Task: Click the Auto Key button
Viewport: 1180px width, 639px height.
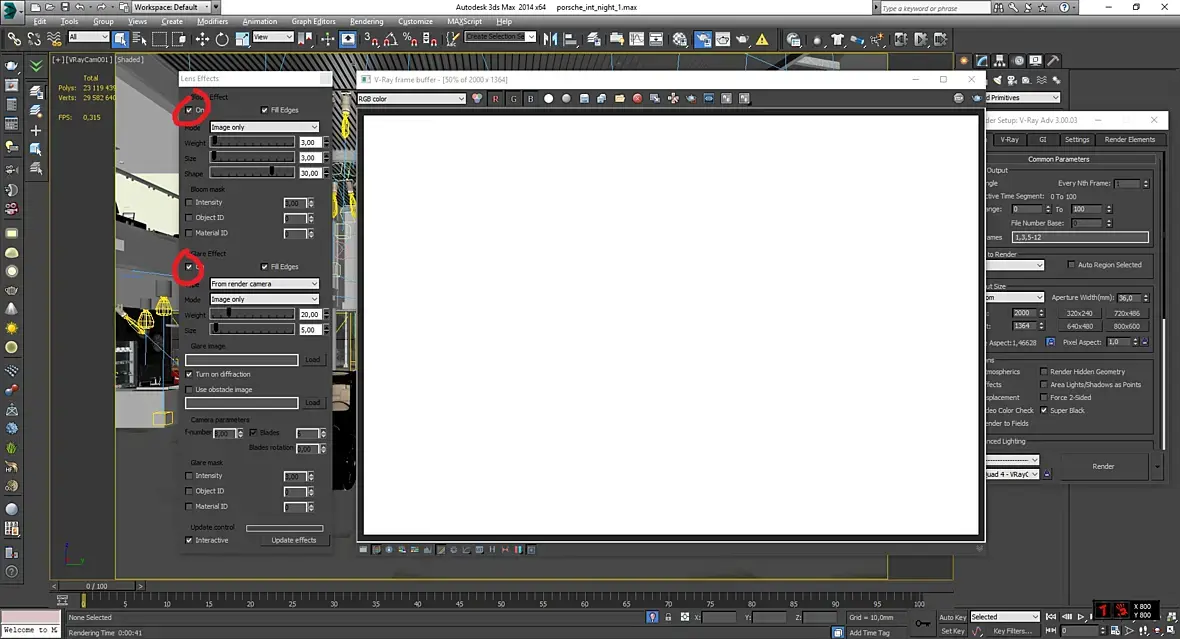Action: tap(952, 617)
